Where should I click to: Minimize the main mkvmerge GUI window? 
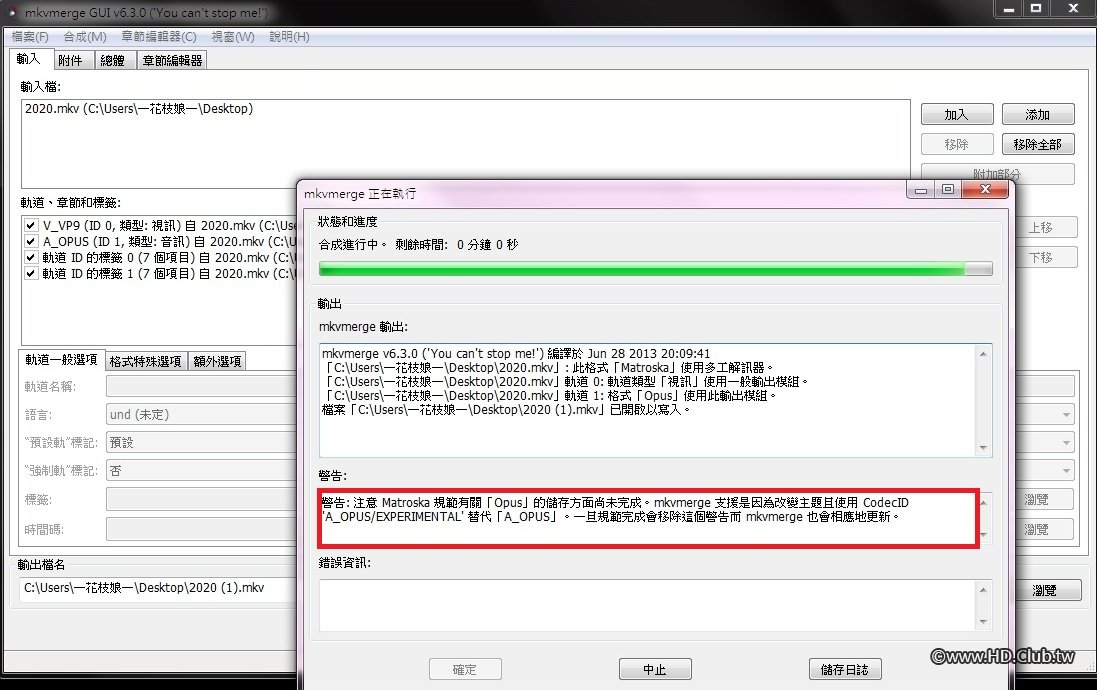(x=1009, y=9)
